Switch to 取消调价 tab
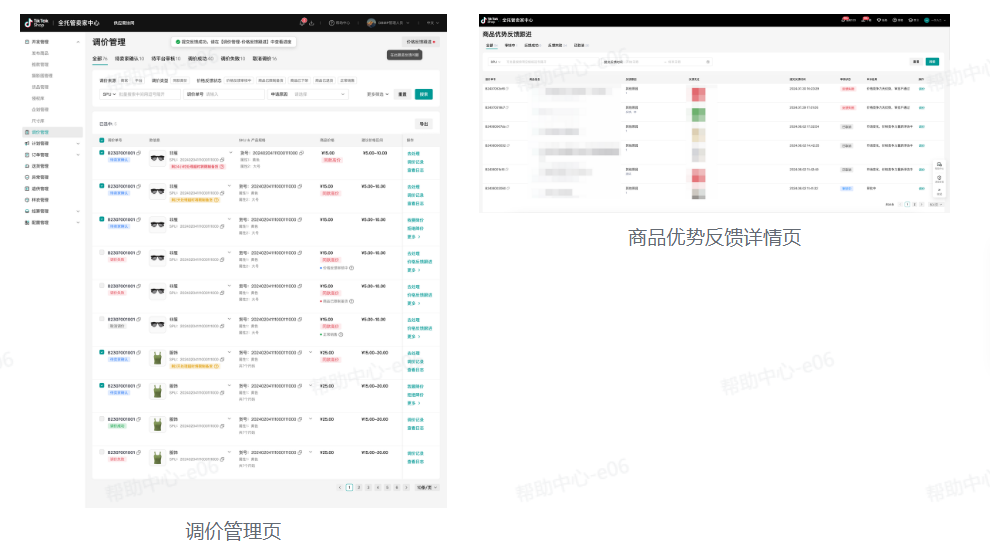This screenshot has width=990, height=549. 265,59
